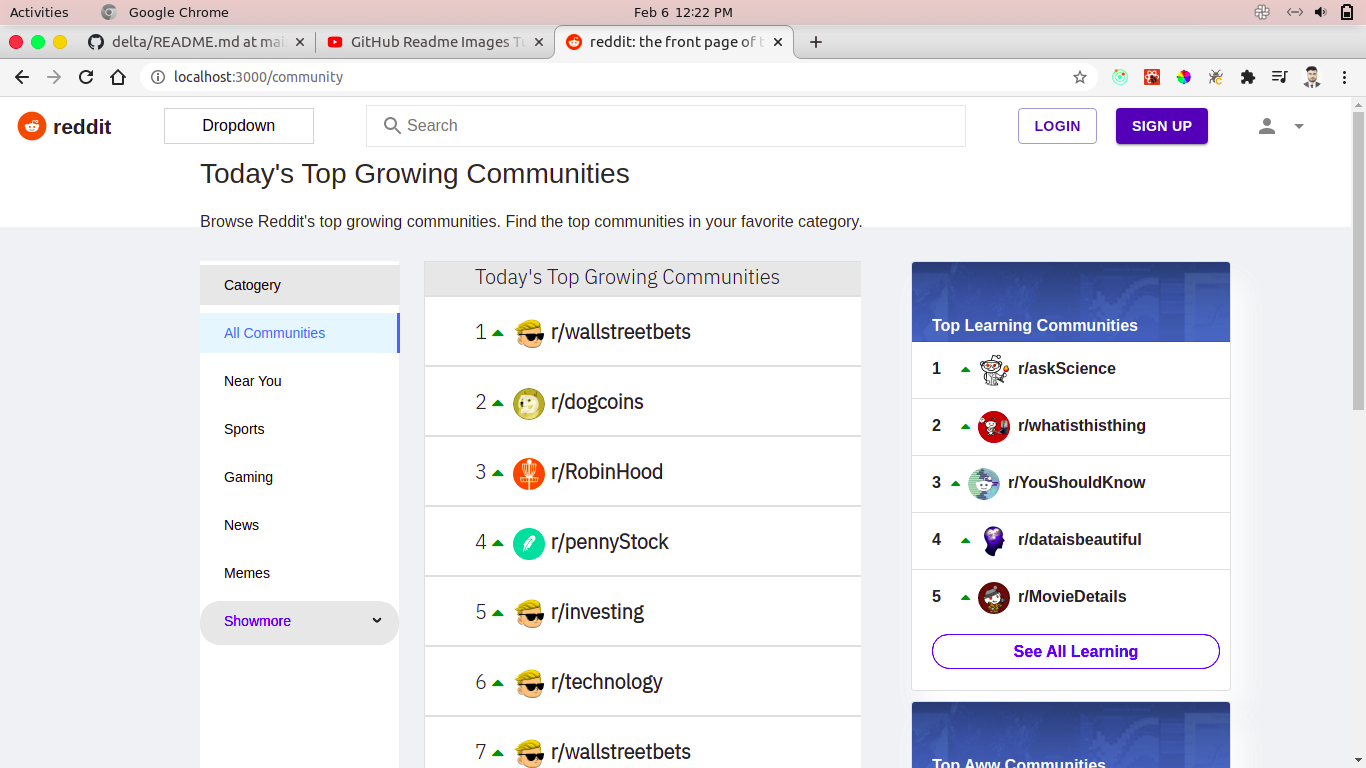The image size is (1366, 768).
Task: Select the Memes category
Action: 299,573
